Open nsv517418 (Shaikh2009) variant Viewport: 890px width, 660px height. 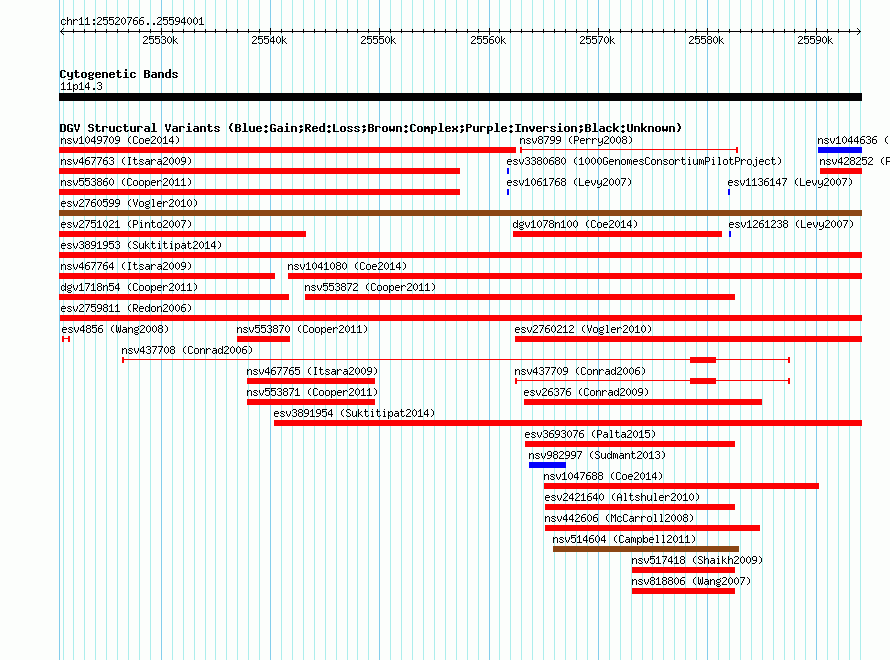[x=683, y=570]
